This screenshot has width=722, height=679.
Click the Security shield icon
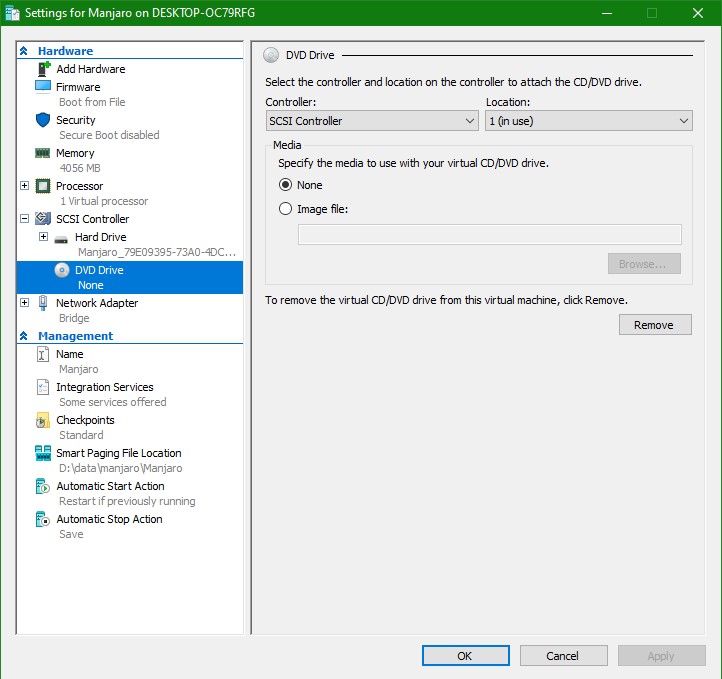tap(43, 120)
